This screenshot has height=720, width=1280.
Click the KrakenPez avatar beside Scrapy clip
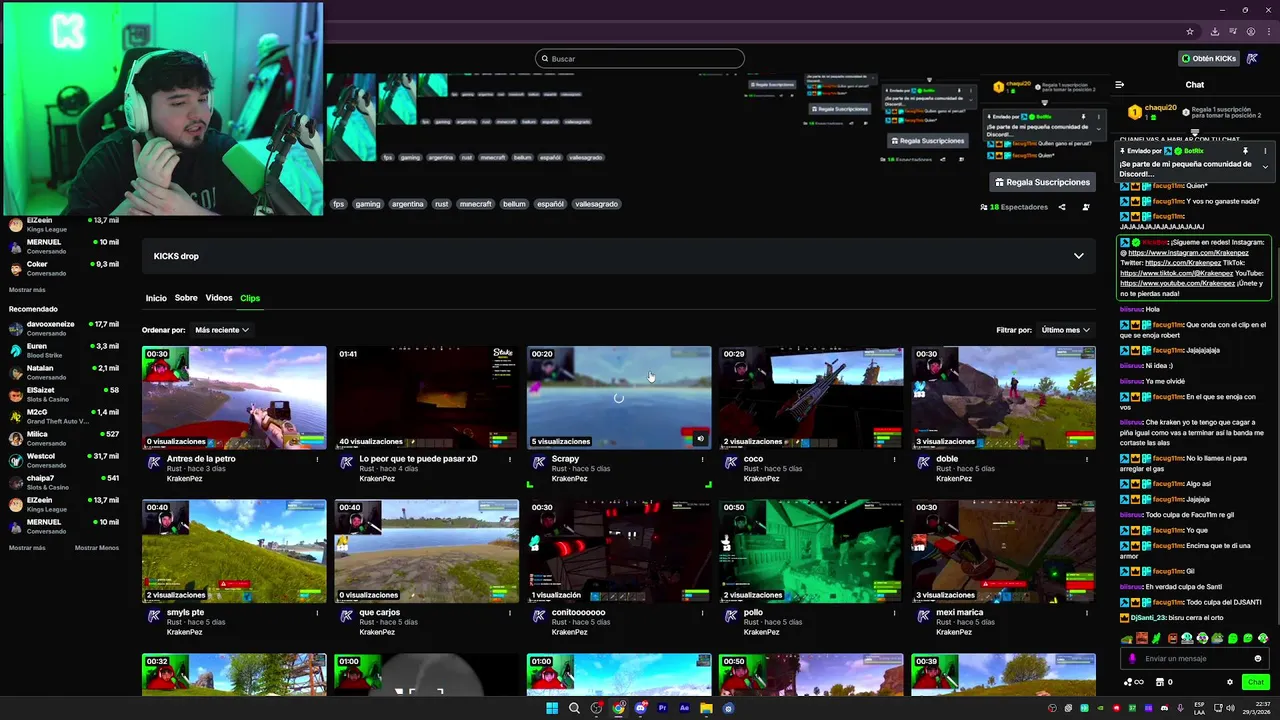[538, 462]
